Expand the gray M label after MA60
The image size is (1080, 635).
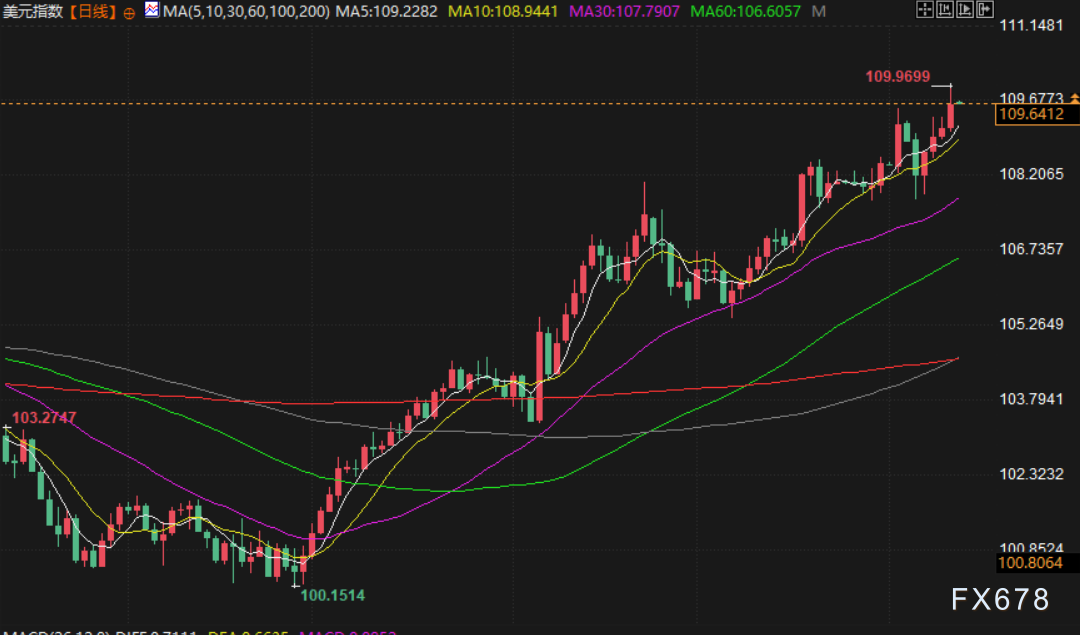[x=819, y=12]
